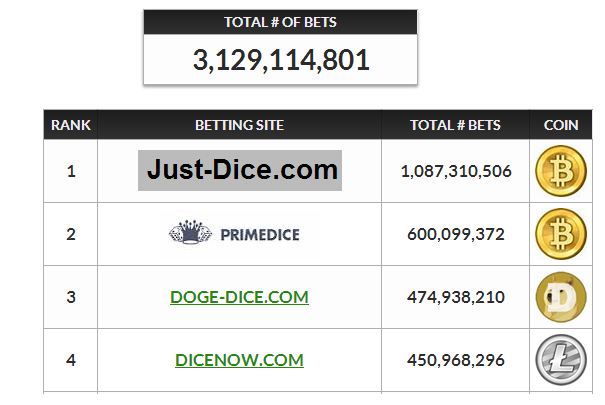Click the COIN column header
The image size is (605, 405).
(x=561, y=125)
